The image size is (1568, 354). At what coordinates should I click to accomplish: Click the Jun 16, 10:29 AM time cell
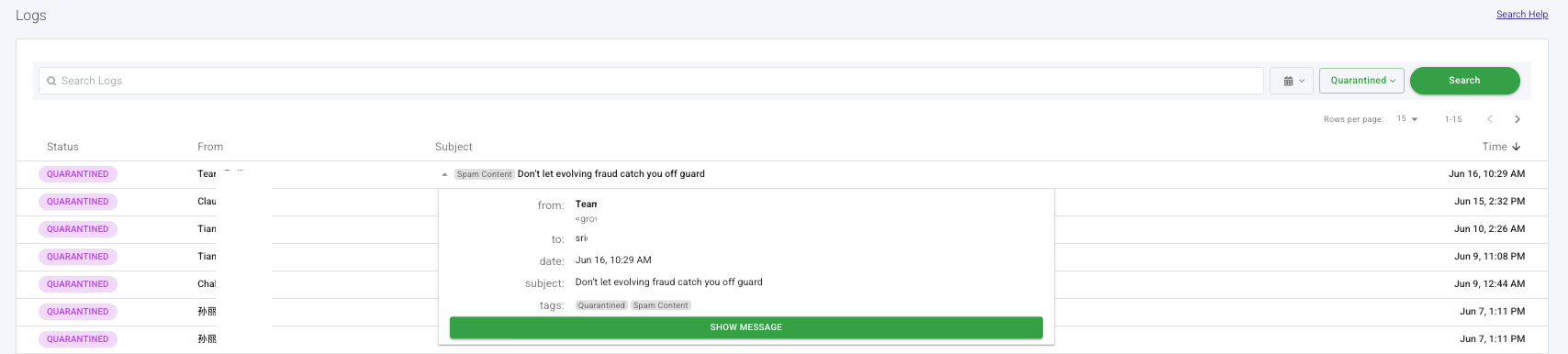[1486, 174]
